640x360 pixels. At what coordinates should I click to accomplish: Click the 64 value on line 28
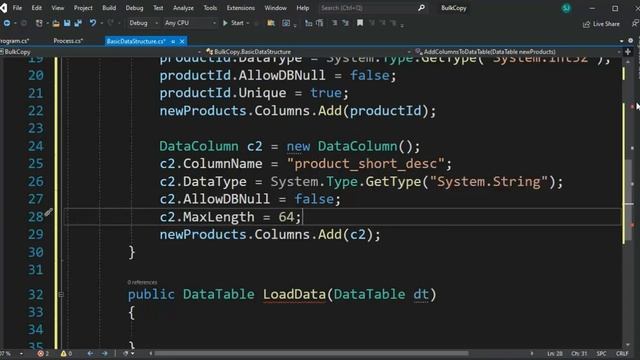pyautogui.click(x=286, y=217)
